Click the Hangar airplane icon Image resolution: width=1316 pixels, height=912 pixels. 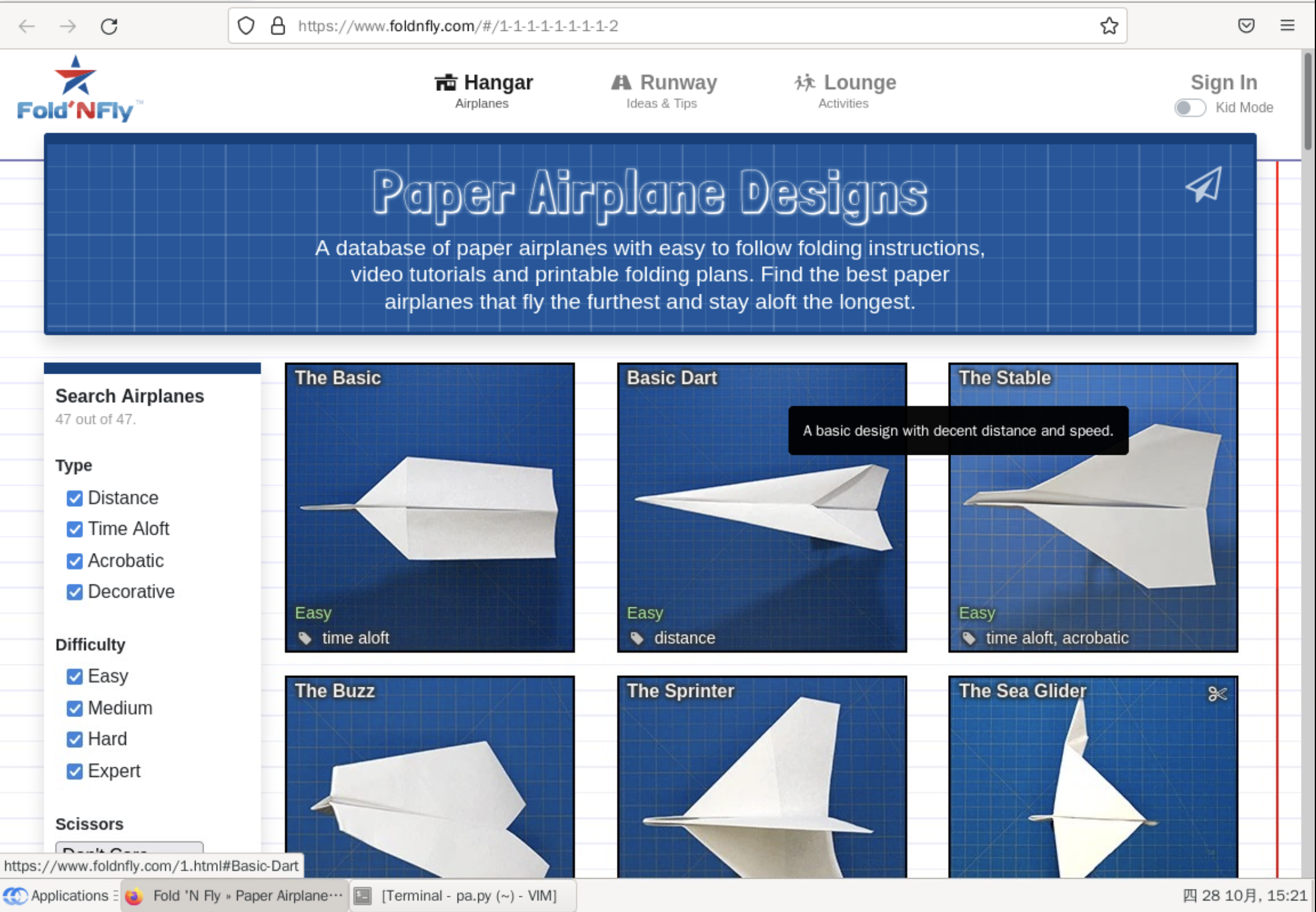coord(446,81)
